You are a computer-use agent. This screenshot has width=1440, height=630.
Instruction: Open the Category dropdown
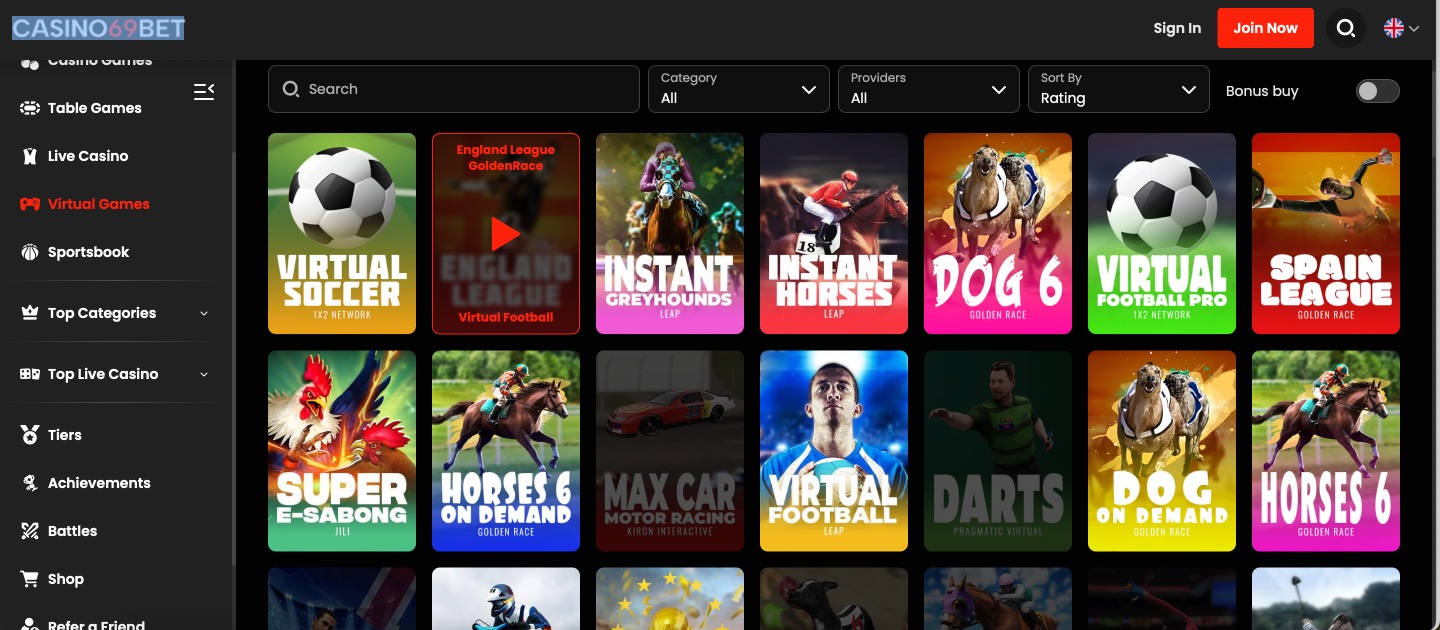pyautogui.click(x=738, y=89)
